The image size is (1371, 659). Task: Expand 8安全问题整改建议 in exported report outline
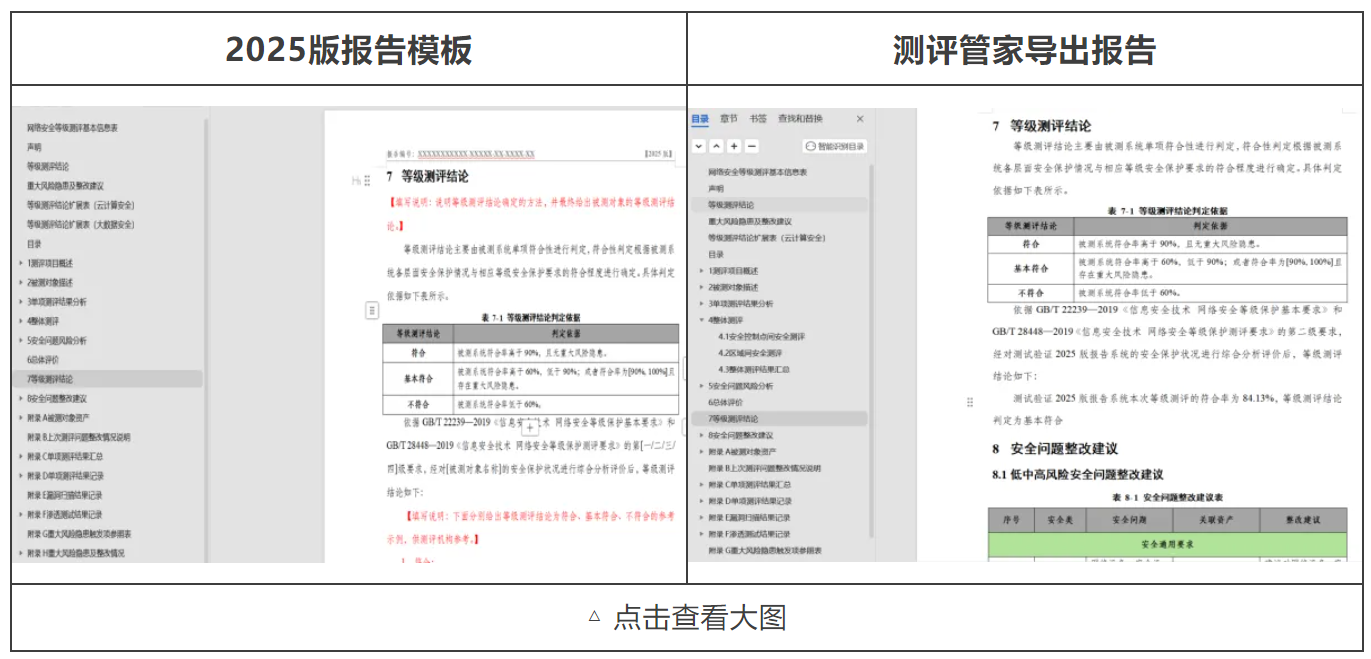click(702, 435)
